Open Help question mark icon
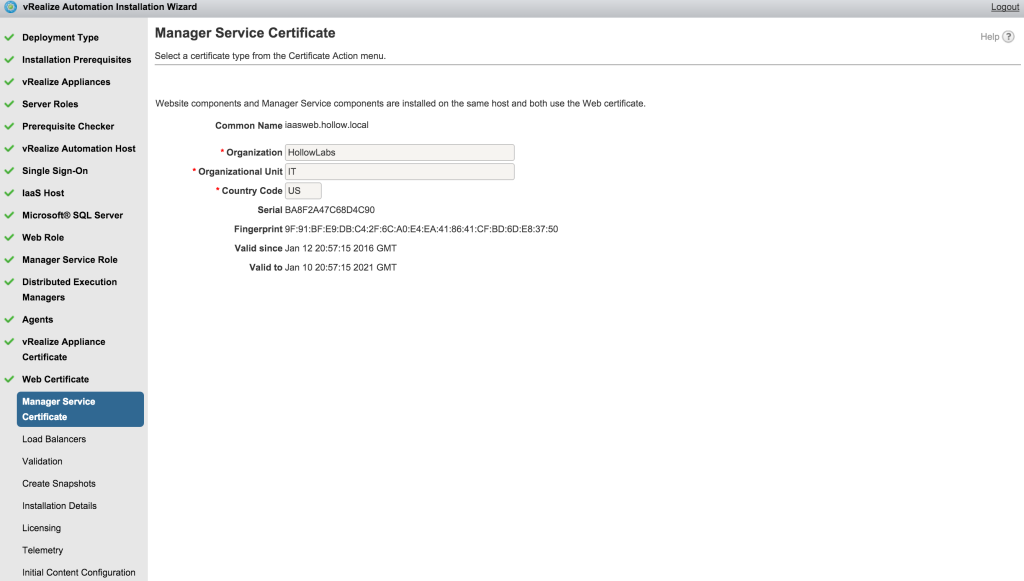1024x581 pixels. pos(1008,37)
